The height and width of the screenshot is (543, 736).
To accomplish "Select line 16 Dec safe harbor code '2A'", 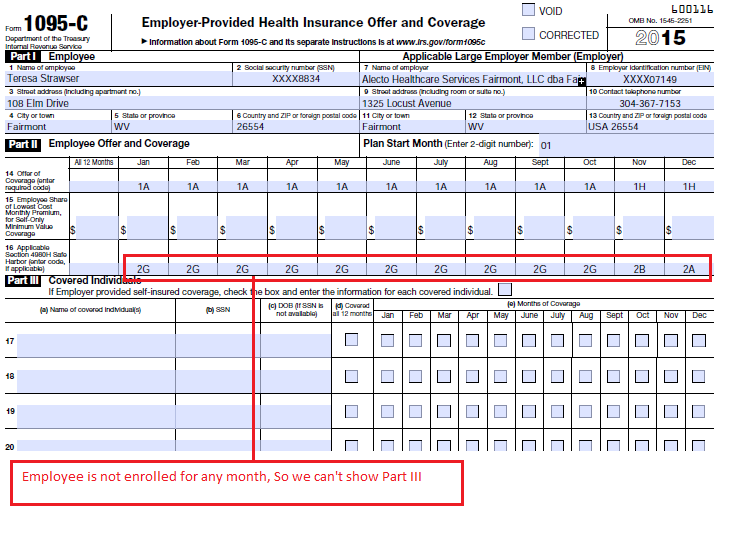I will [688, 269].
